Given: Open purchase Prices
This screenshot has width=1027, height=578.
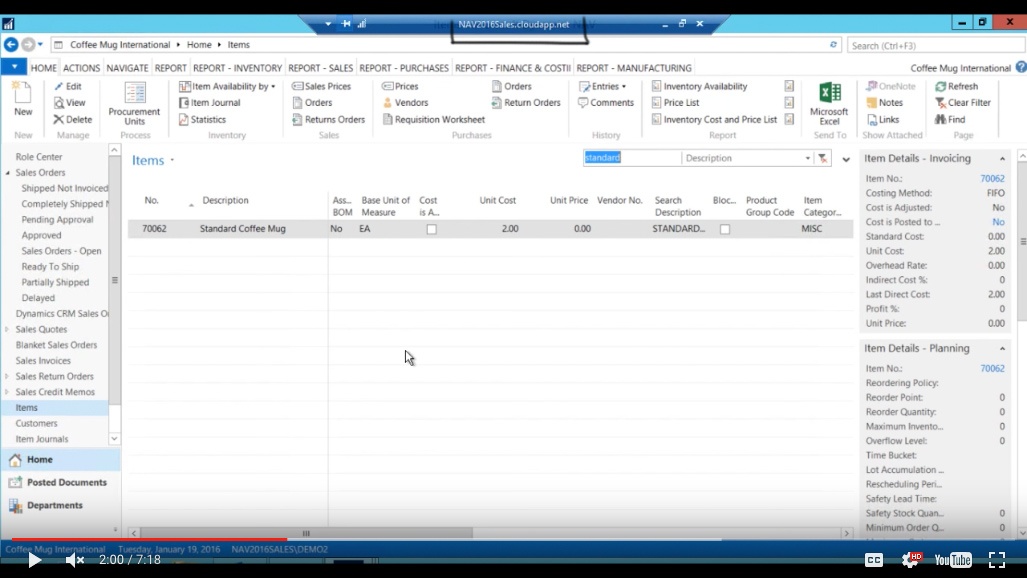Looking at the screenshot, I should (x=400, y=87).
